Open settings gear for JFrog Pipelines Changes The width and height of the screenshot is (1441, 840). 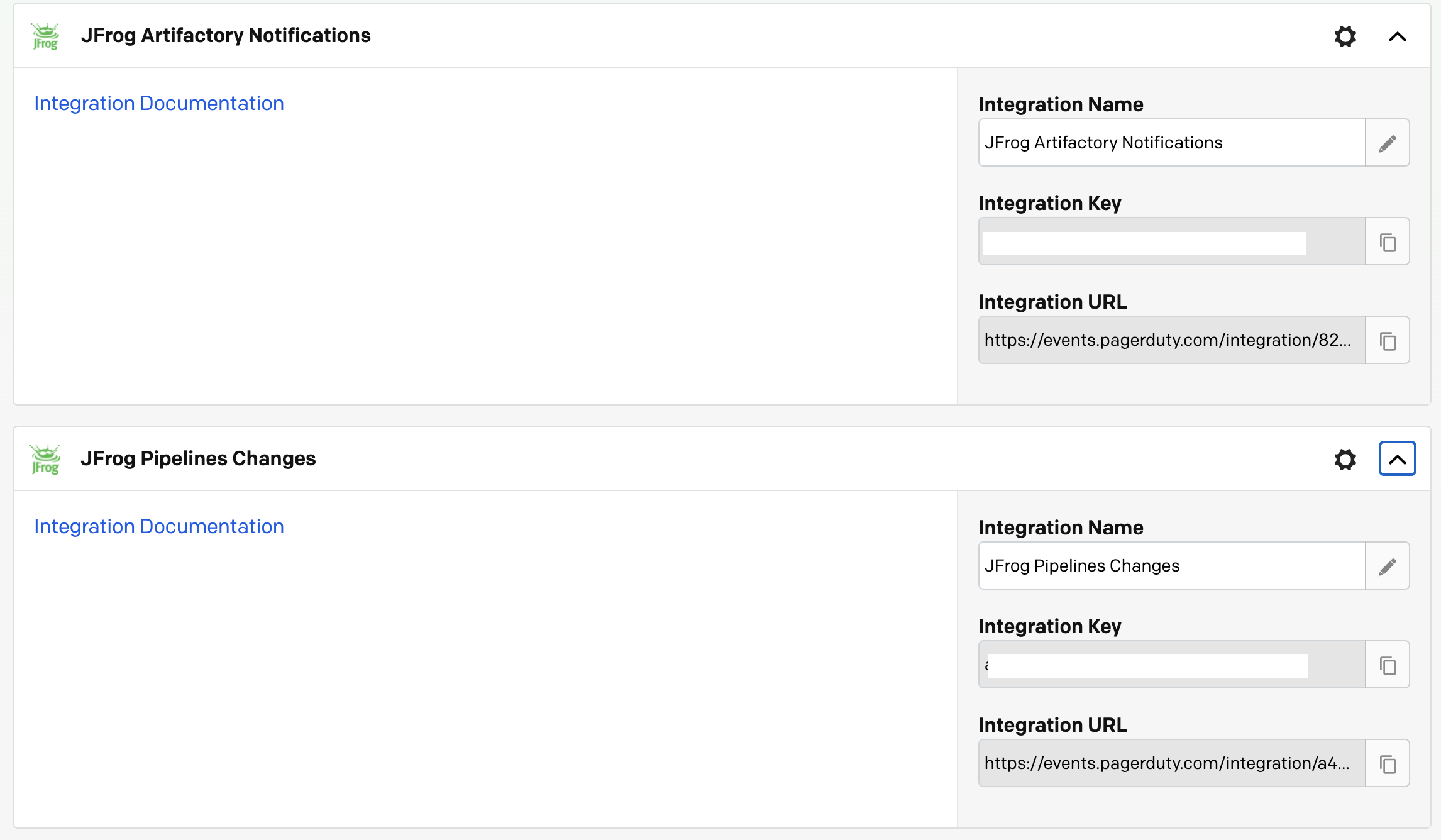pyautogui.click(x=1345, y=459)
